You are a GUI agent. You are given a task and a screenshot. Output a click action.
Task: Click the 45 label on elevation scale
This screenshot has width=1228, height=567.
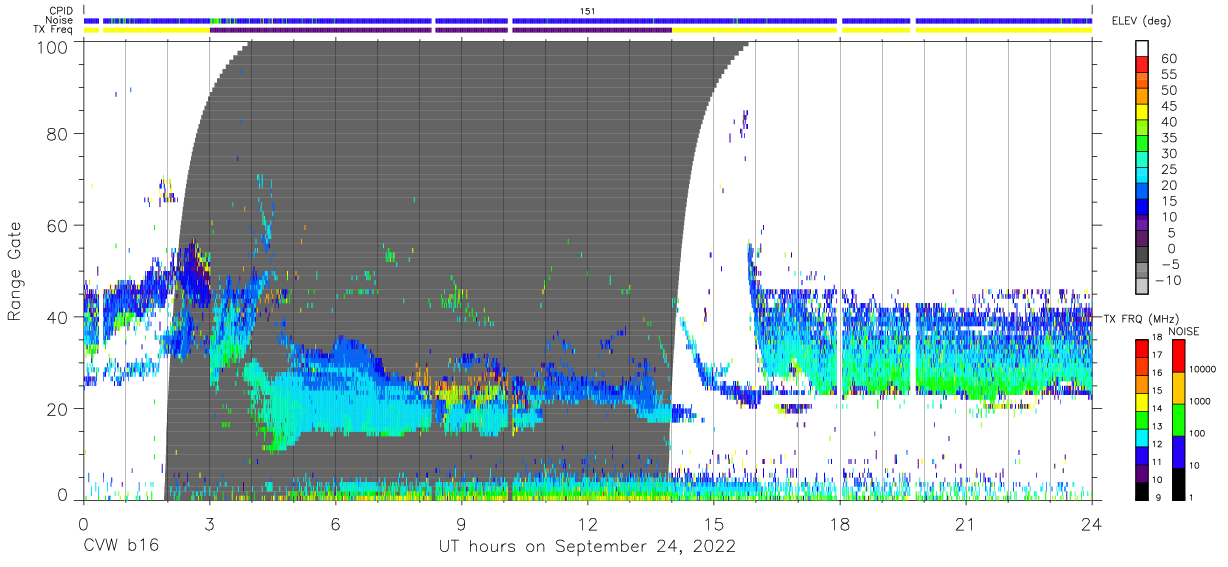(x=1169, y=106)
